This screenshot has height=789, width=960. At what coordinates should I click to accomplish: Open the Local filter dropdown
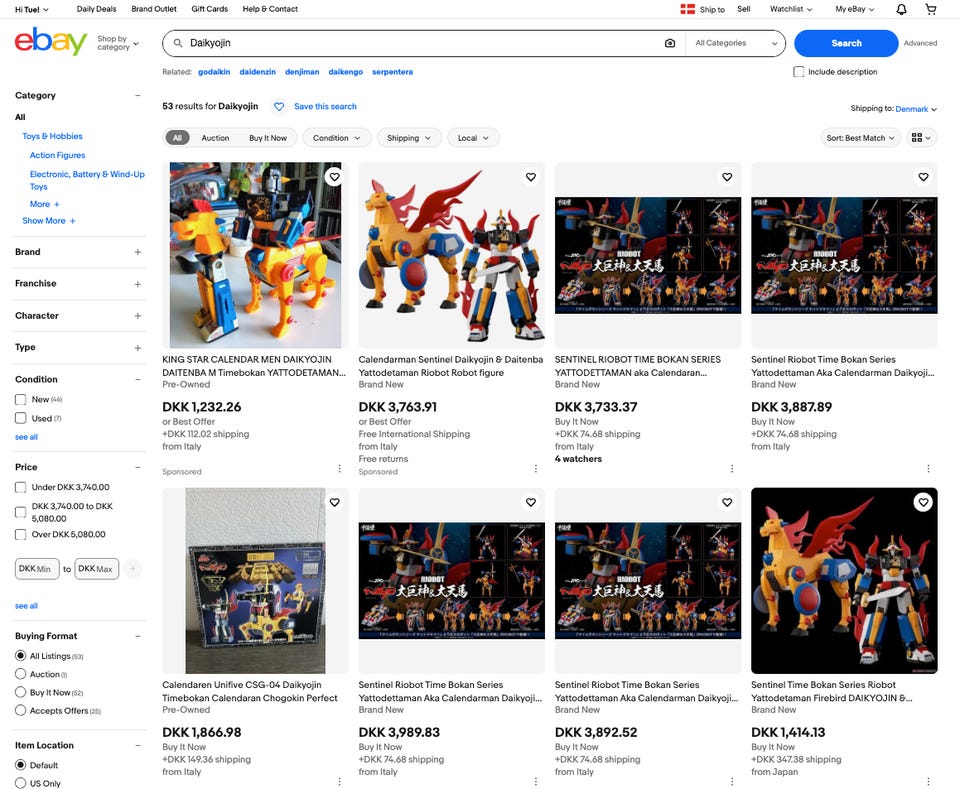pos(473,138)
